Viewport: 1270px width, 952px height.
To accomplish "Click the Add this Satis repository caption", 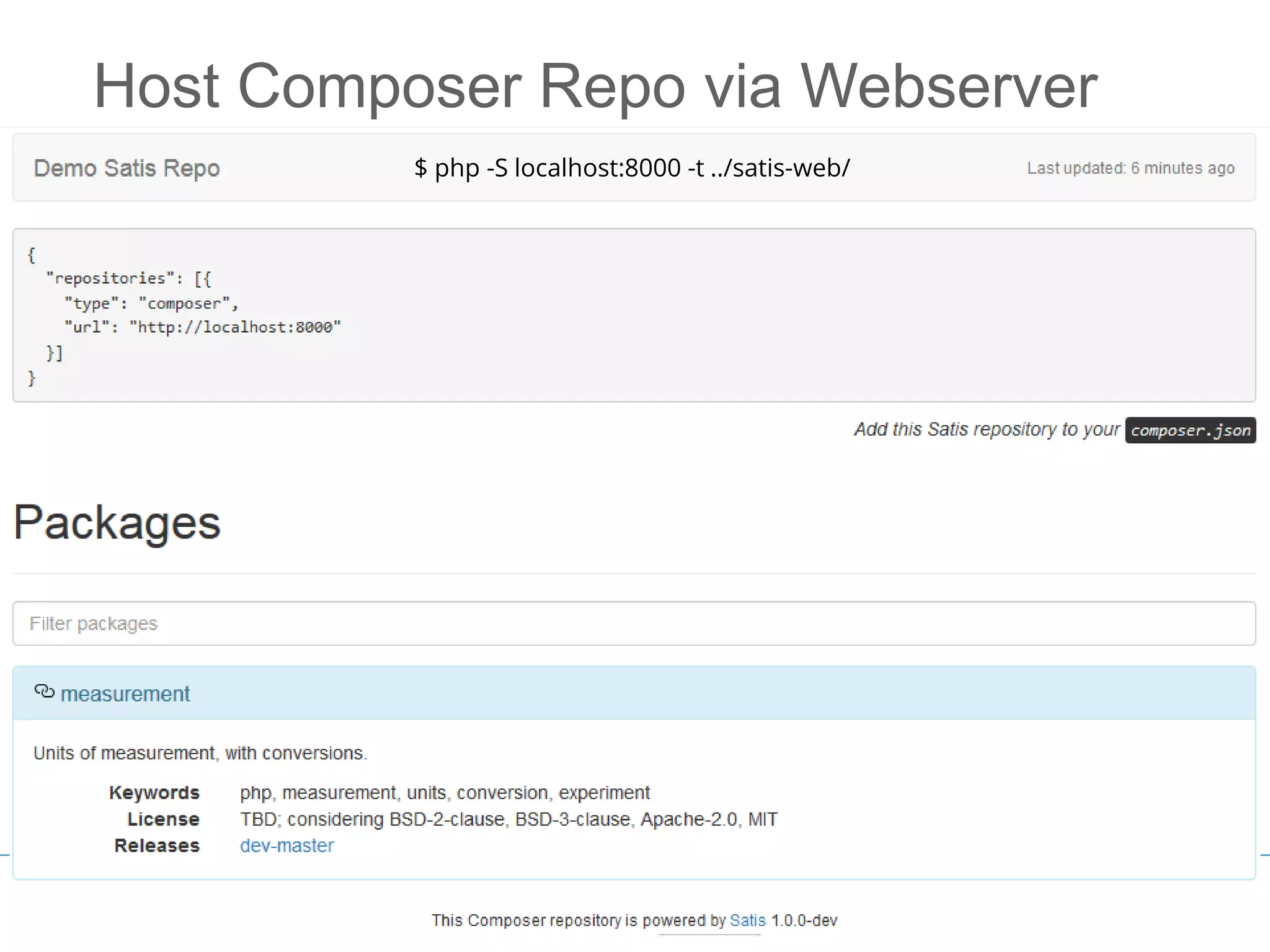I will 987,429.
